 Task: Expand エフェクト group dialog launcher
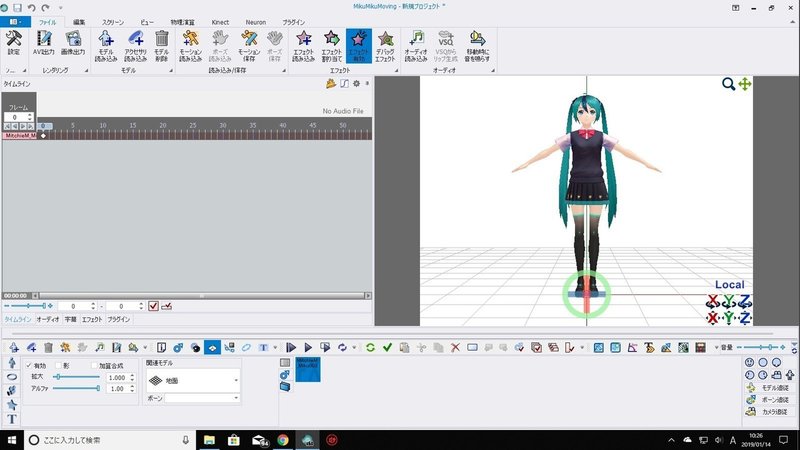point(396,70)
